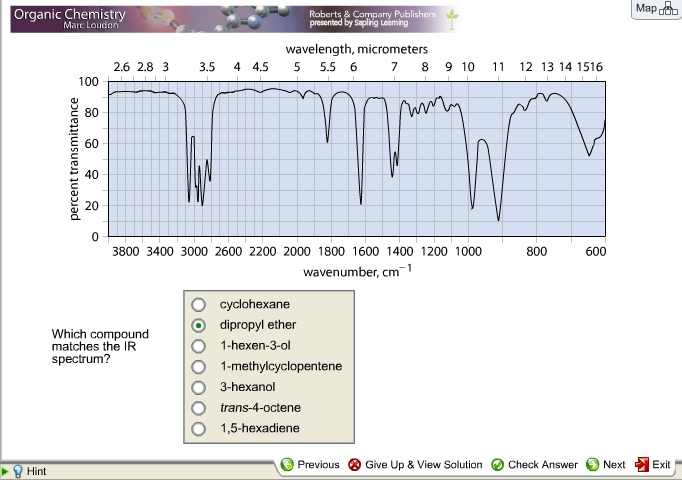682x480 pixels.
Task: Pick the trans-4-octene radio button
Action: [198, 408]
